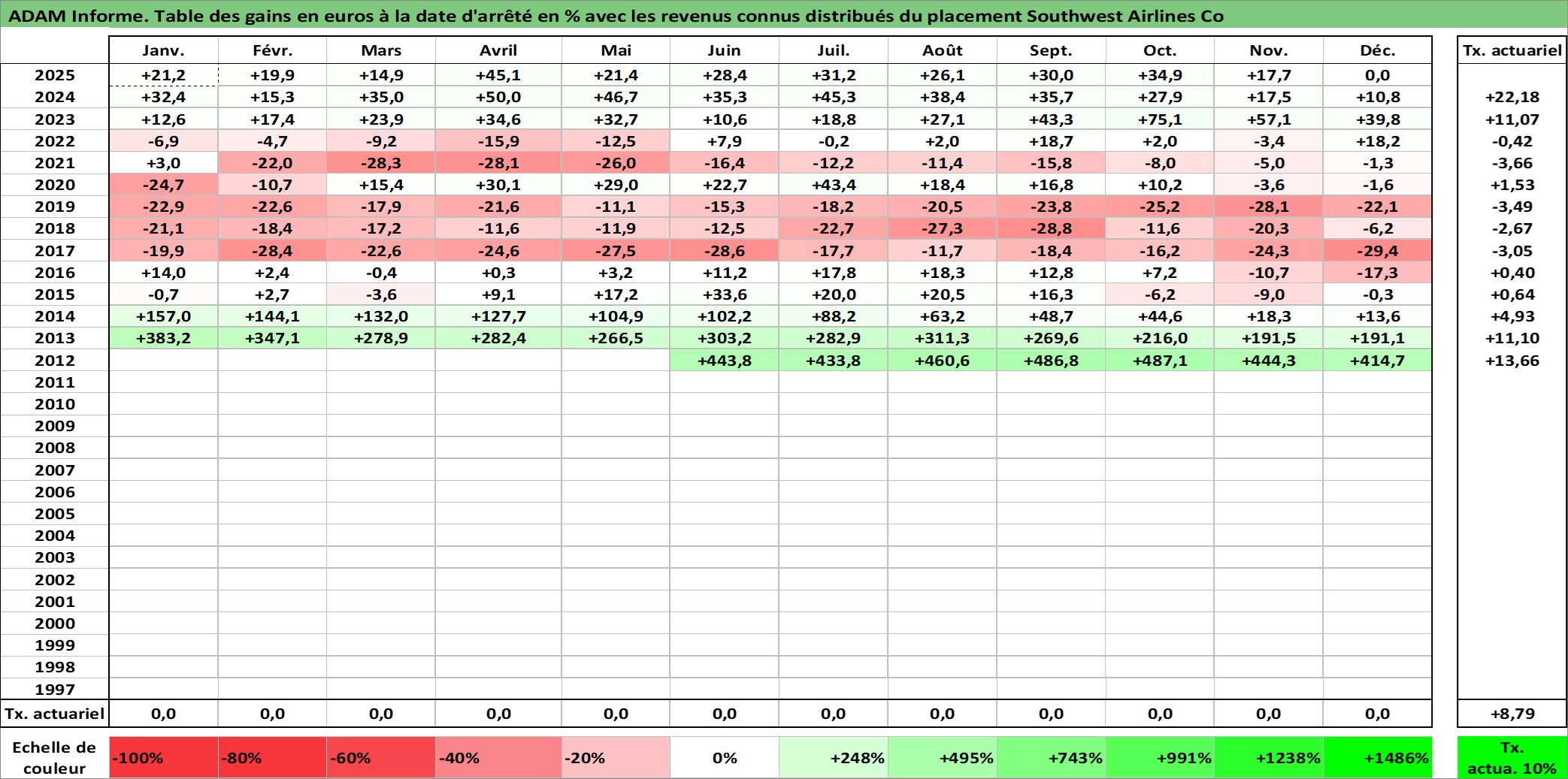This screenshot has width=1568, height=779.
Task: Click the 'Févr.' column header
Action: (272, 50)
